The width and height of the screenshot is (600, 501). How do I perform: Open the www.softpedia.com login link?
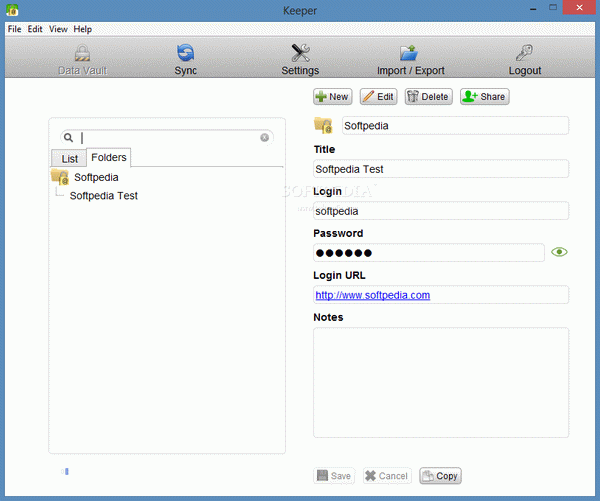pos(372,295)
